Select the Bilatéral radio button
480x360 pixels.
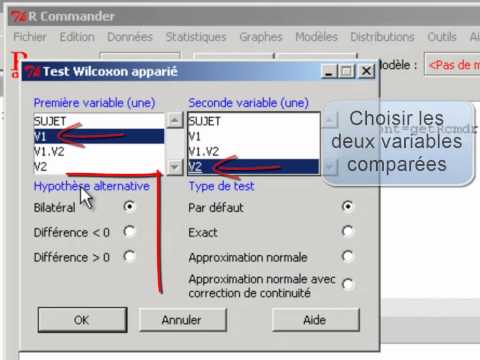(129, 207)
